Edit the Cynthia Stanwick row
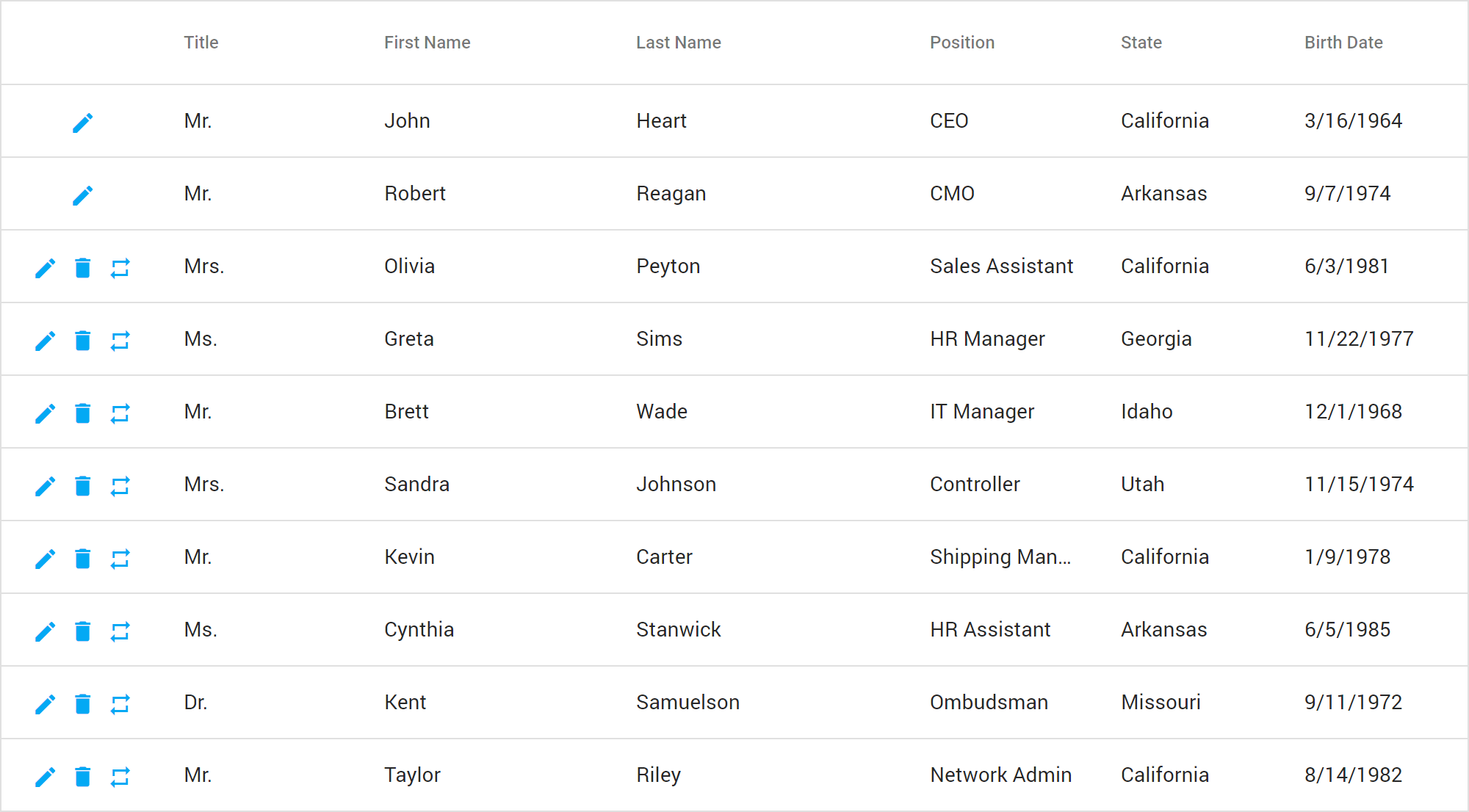 45,631
